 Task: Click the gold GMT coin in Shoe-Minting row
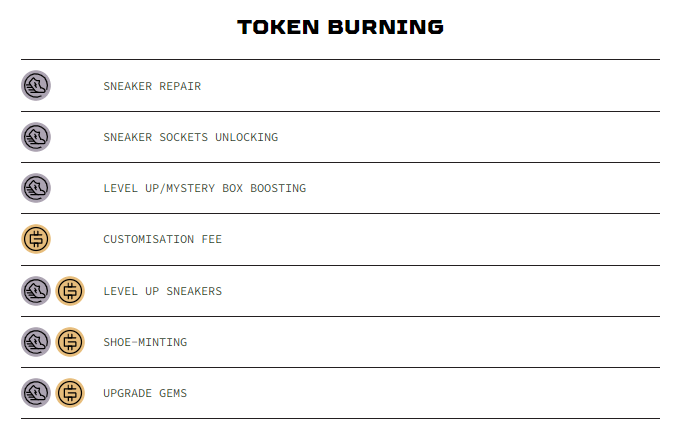pos(70,342)
